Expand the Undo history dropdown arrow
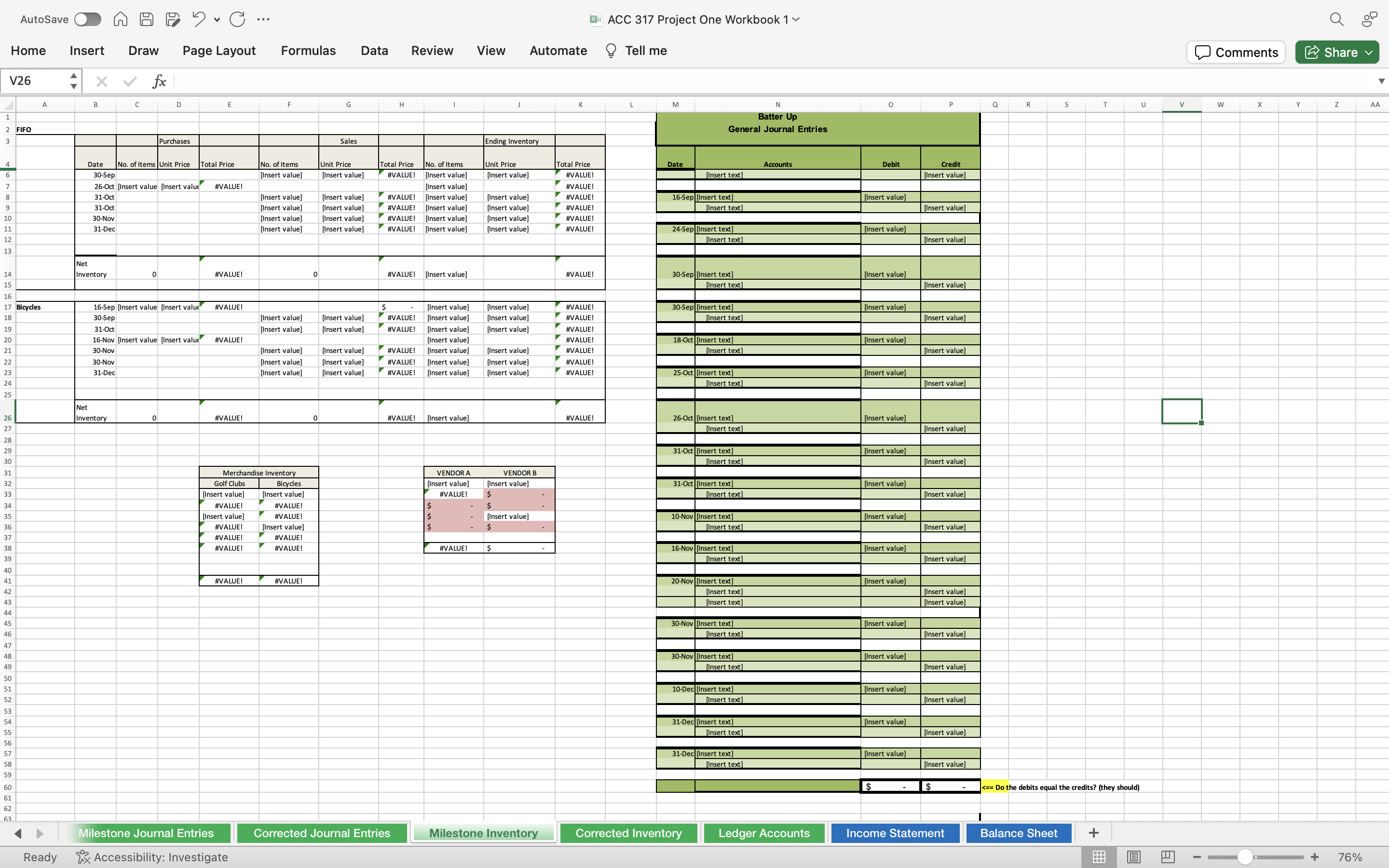The width and height of the screenshot is (1389, 868). (x=217, y=19)
